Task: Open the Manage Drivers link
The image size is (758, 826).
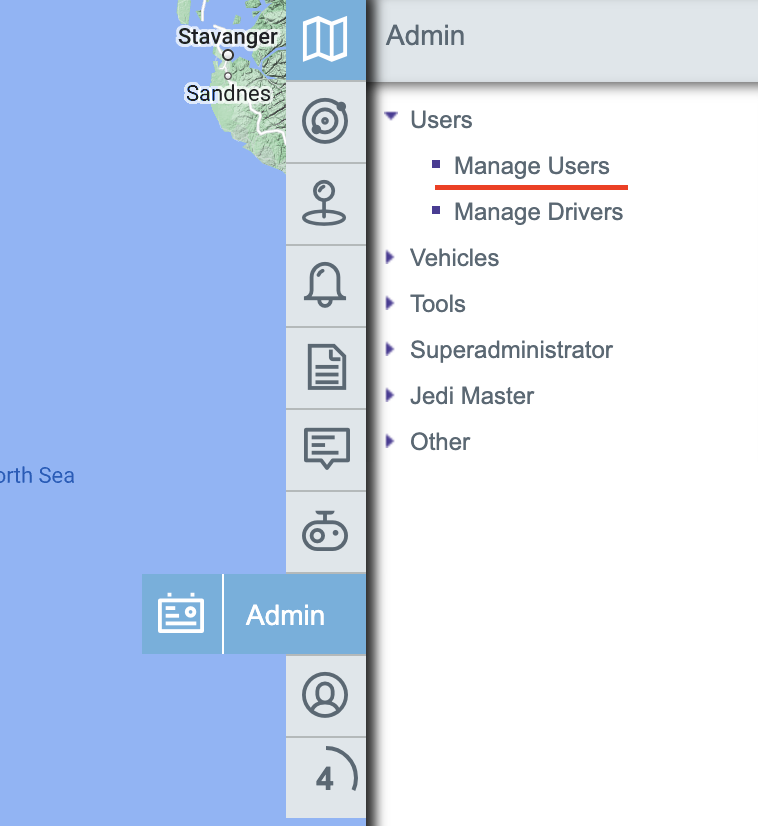Action: 538,212
